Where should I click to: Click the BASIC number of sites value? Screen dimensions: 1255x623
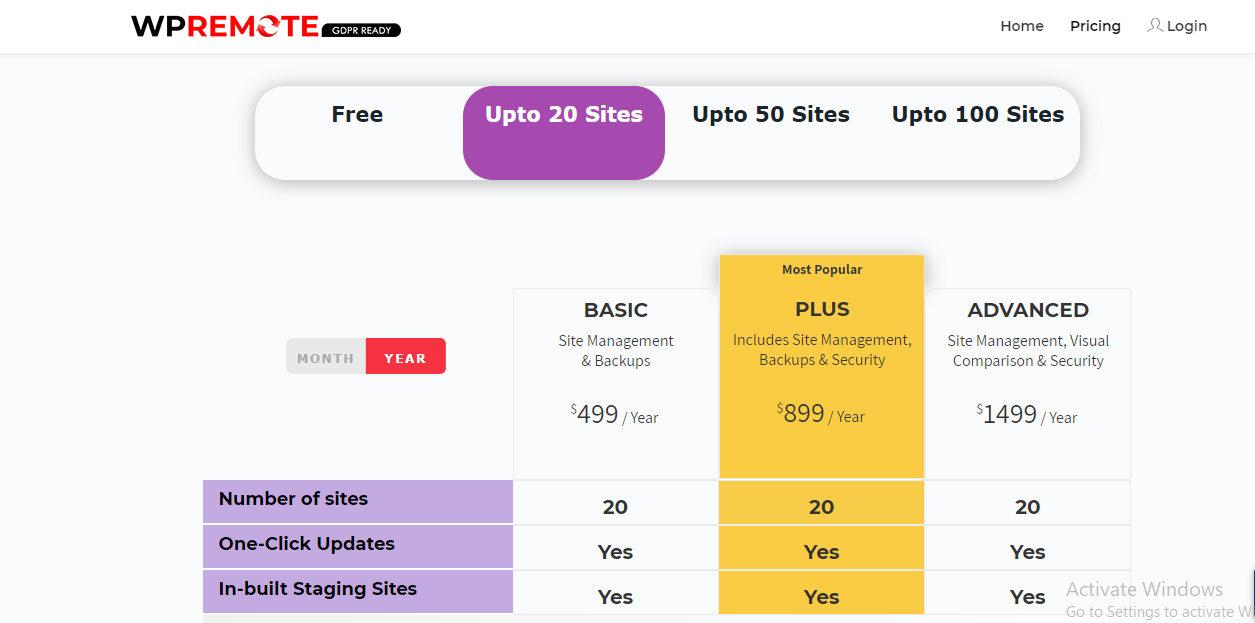pos(615,507)
